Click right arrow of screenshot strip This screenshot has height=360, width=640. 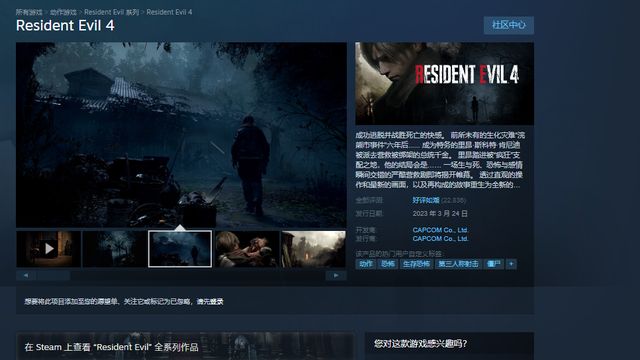point(336,276)
